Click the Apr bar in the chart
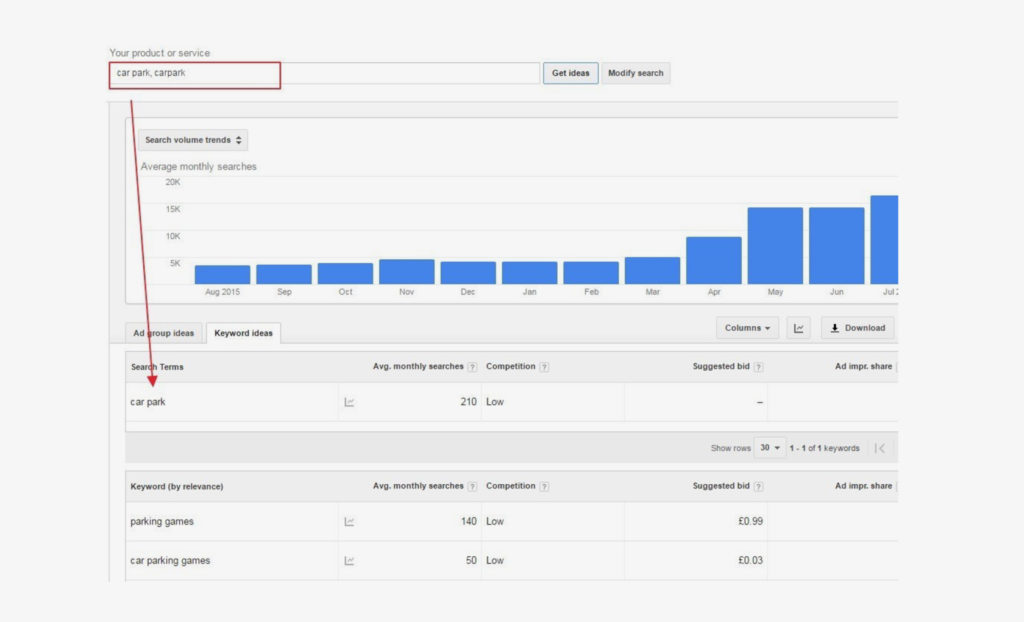The height and width of the screenshot is (622, 1024). 714,261
